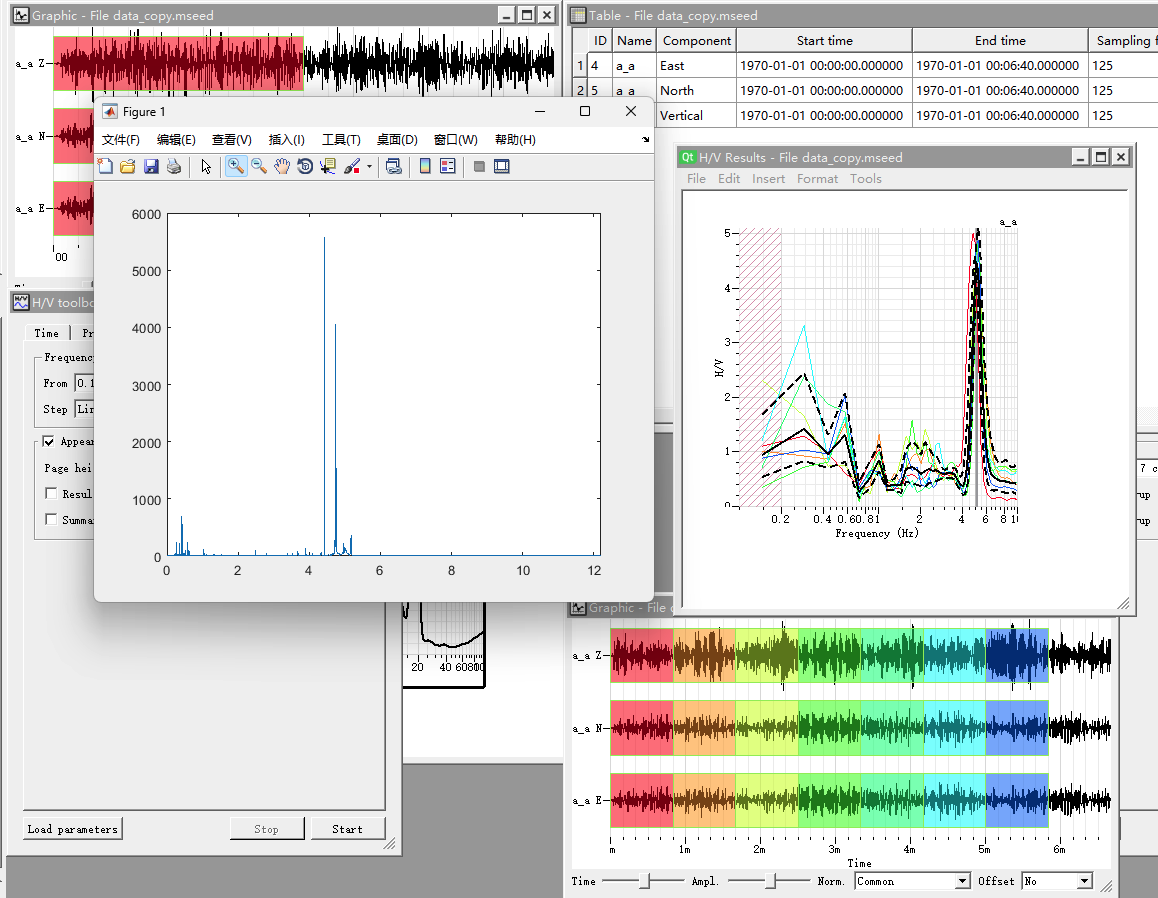
Task: Insert a legend via toolbar icon
Action: 448,166
